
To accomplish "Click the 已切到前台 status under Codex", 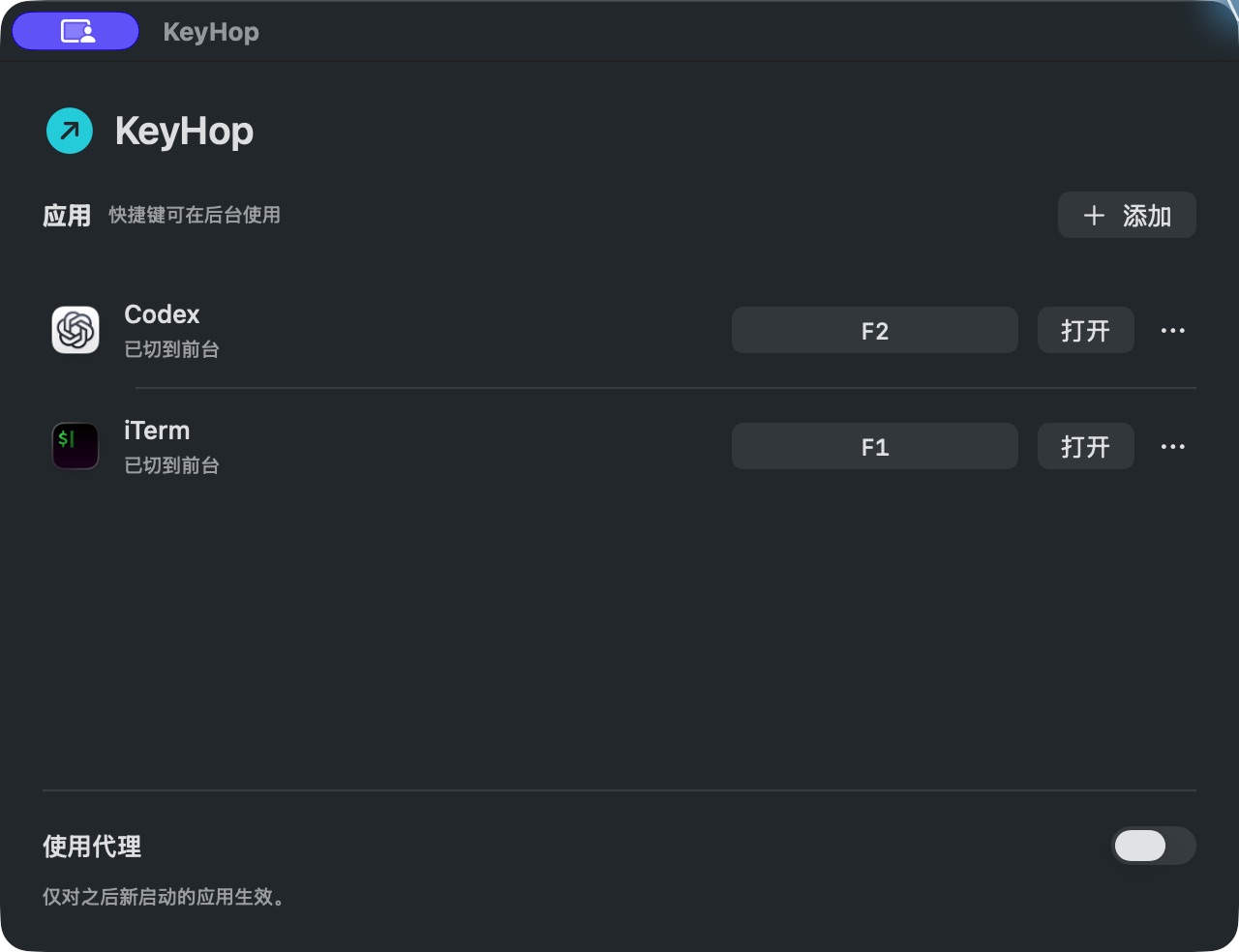I will 171,349.
